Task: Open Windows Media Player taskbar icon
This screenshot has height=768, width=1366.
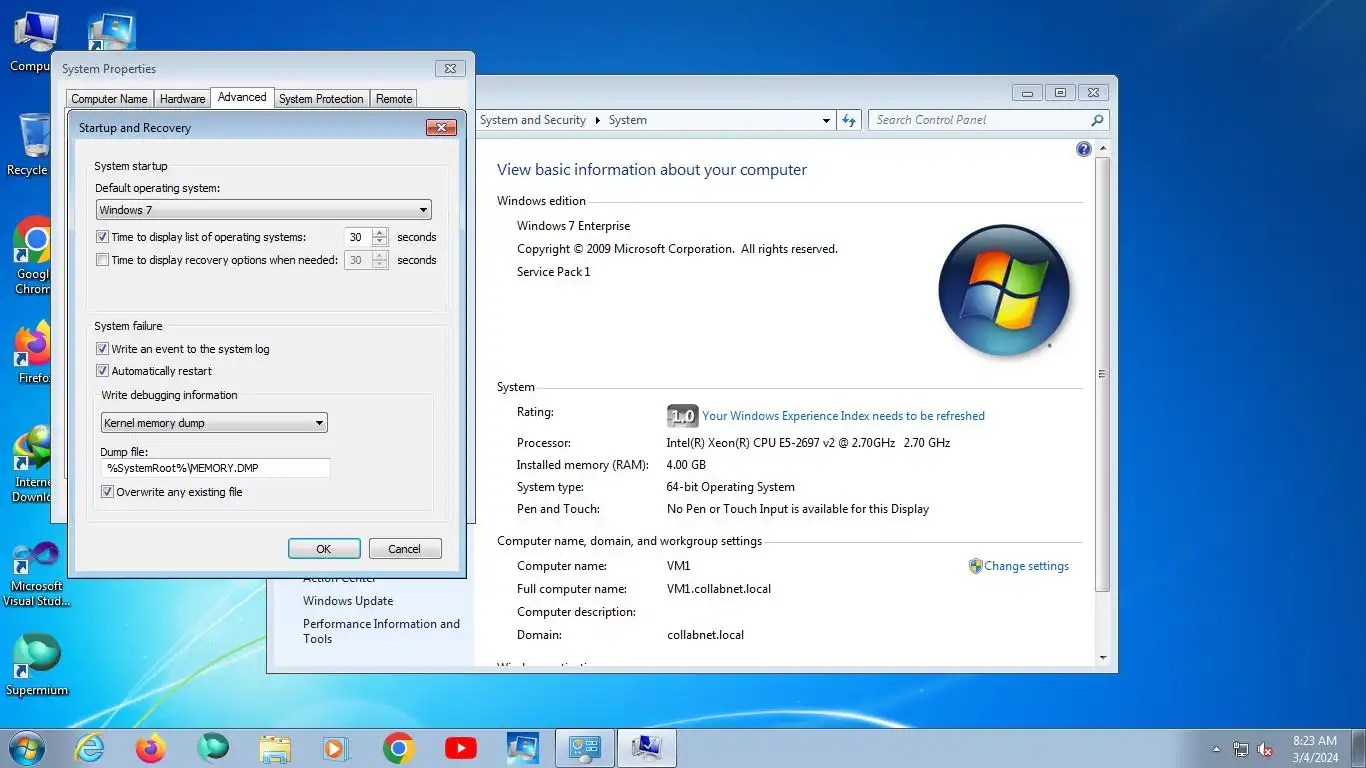Action: (x=336, y=748)
